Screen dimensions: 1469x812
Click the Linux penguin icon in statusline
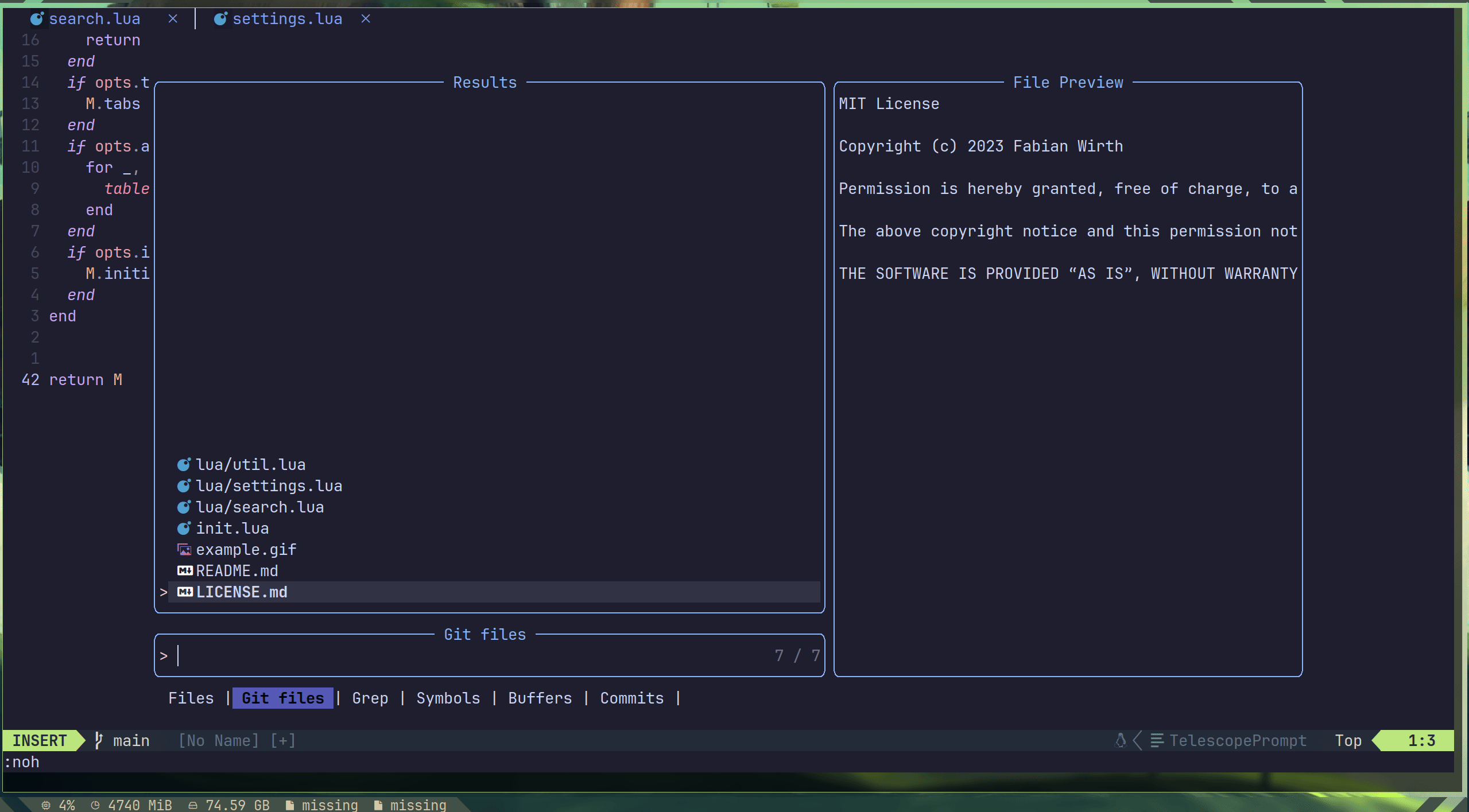pos(1120,740)
